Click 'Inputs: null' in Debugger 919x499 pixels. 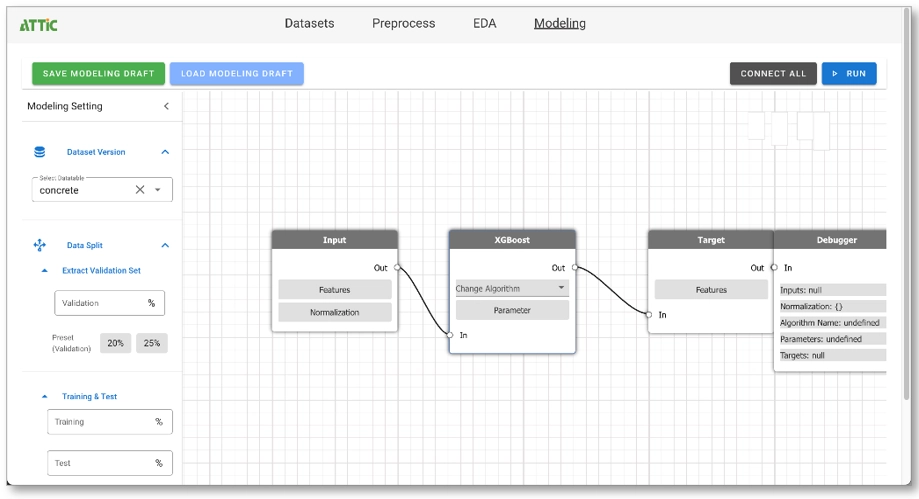[x=832, y=290]
